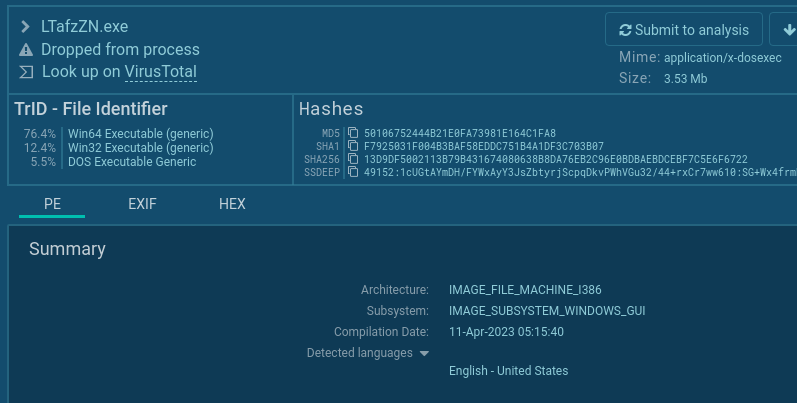Click the refresh icon in Submit to analysis
This screenshot has height=403, width=797.
pyautogui.click(x=625, y=30)
